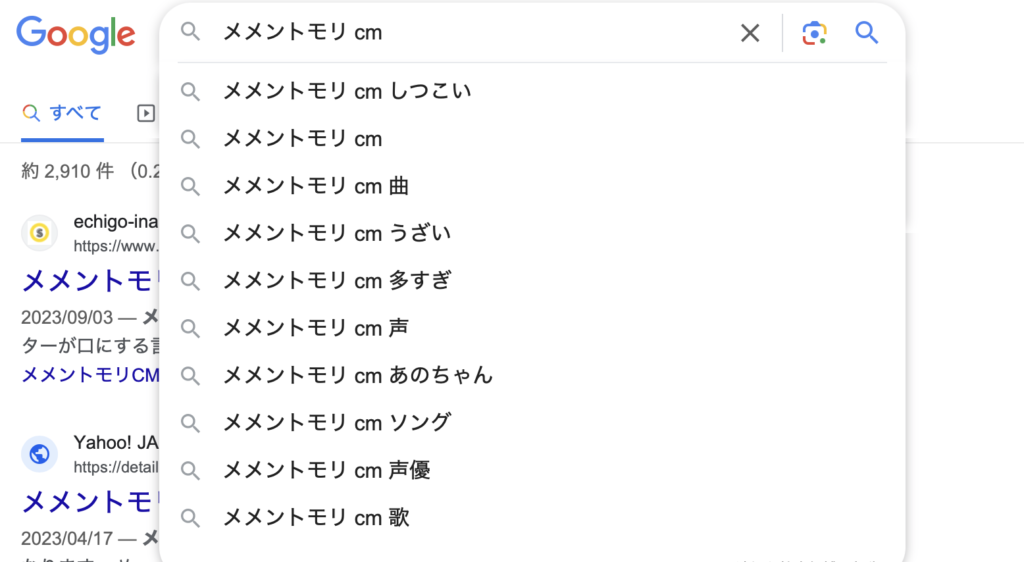Select suggestion メメントモリ cm 多すぎ

[336, 281]
